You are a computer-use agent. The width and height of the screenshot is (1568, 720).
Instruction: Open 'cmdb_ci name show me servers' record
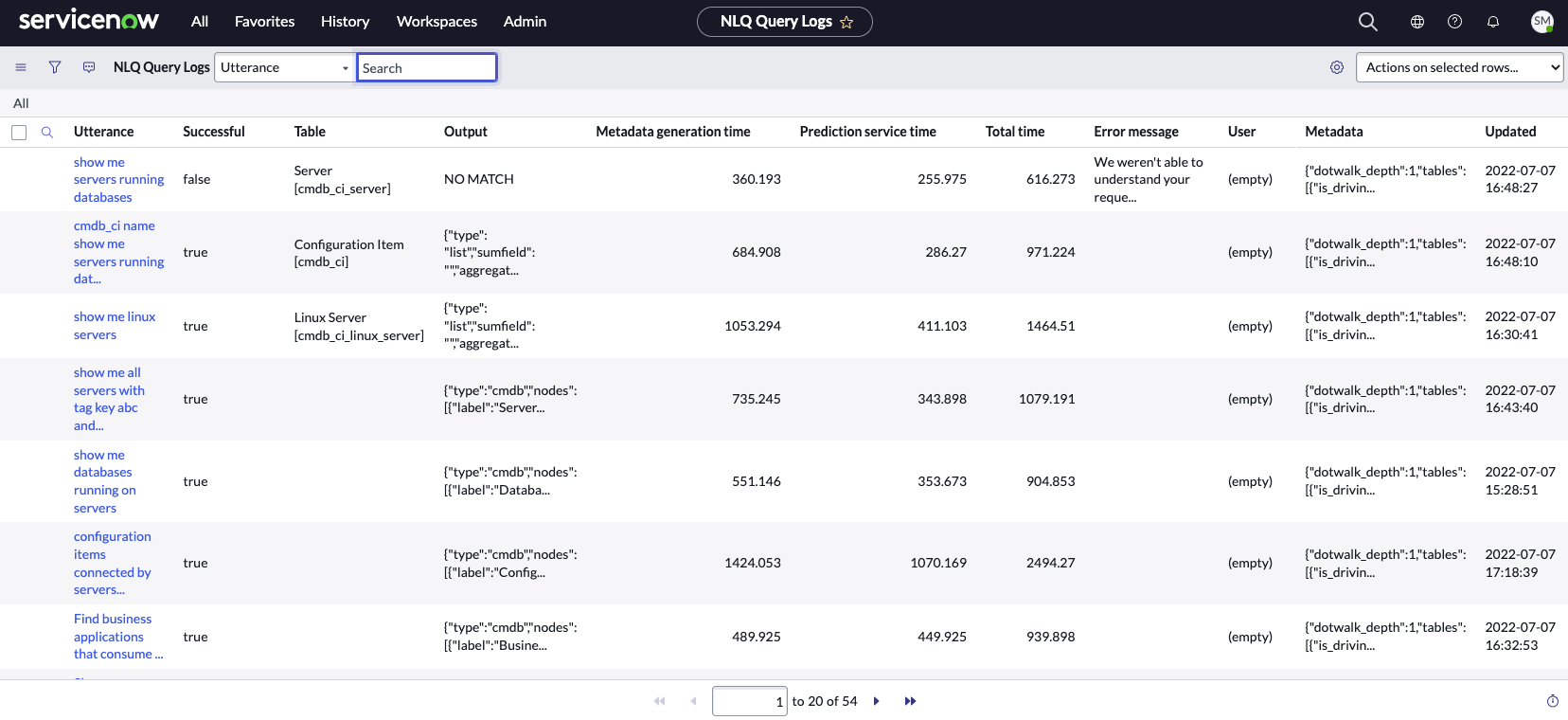tap(118, 252)
